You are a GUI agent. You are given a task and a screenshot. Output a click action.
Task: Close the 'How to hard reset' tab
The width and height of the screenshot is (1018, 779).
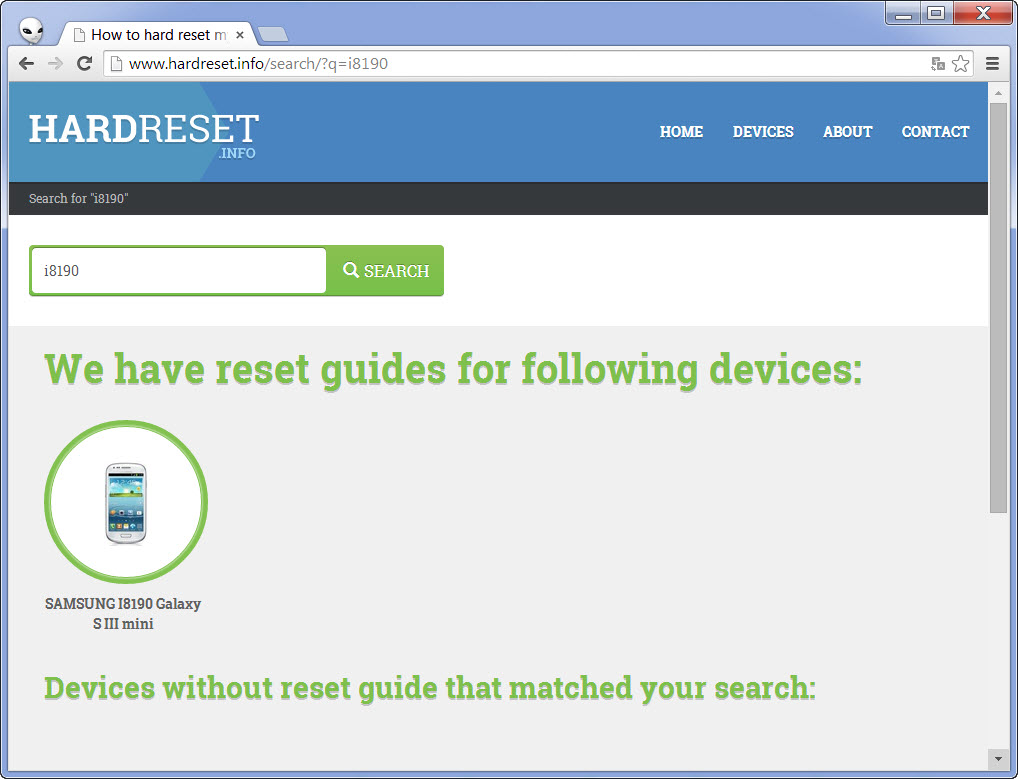240,35
